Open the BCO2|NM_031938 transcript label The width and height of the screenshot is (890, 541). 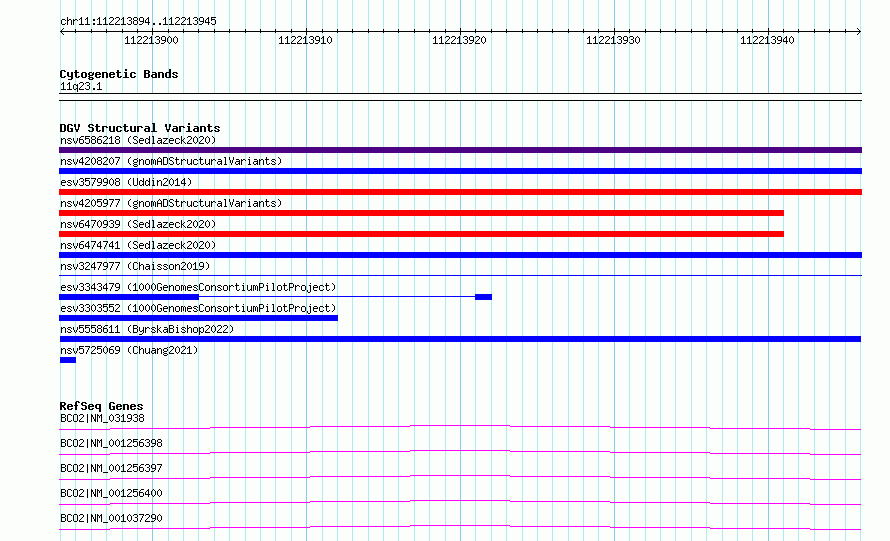[102, 418]
